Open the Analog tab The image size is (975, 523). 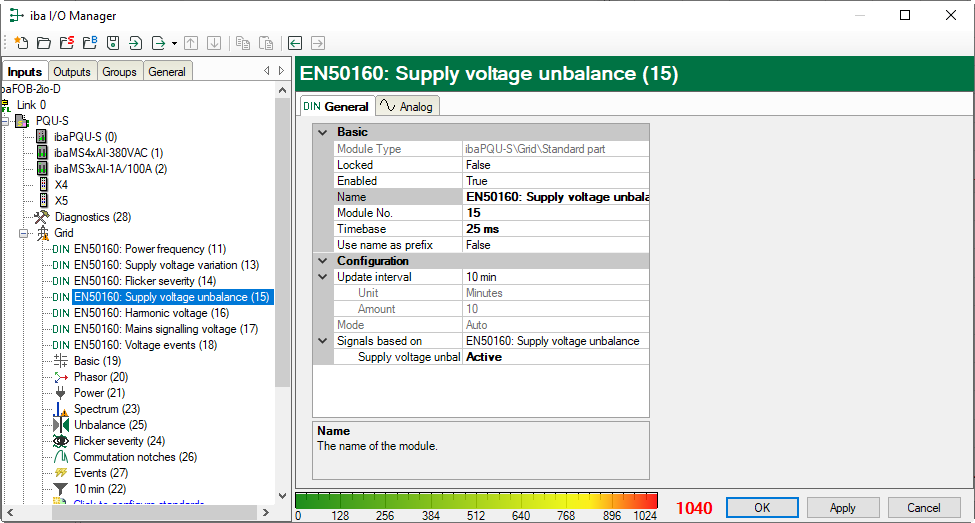(407, 106)
